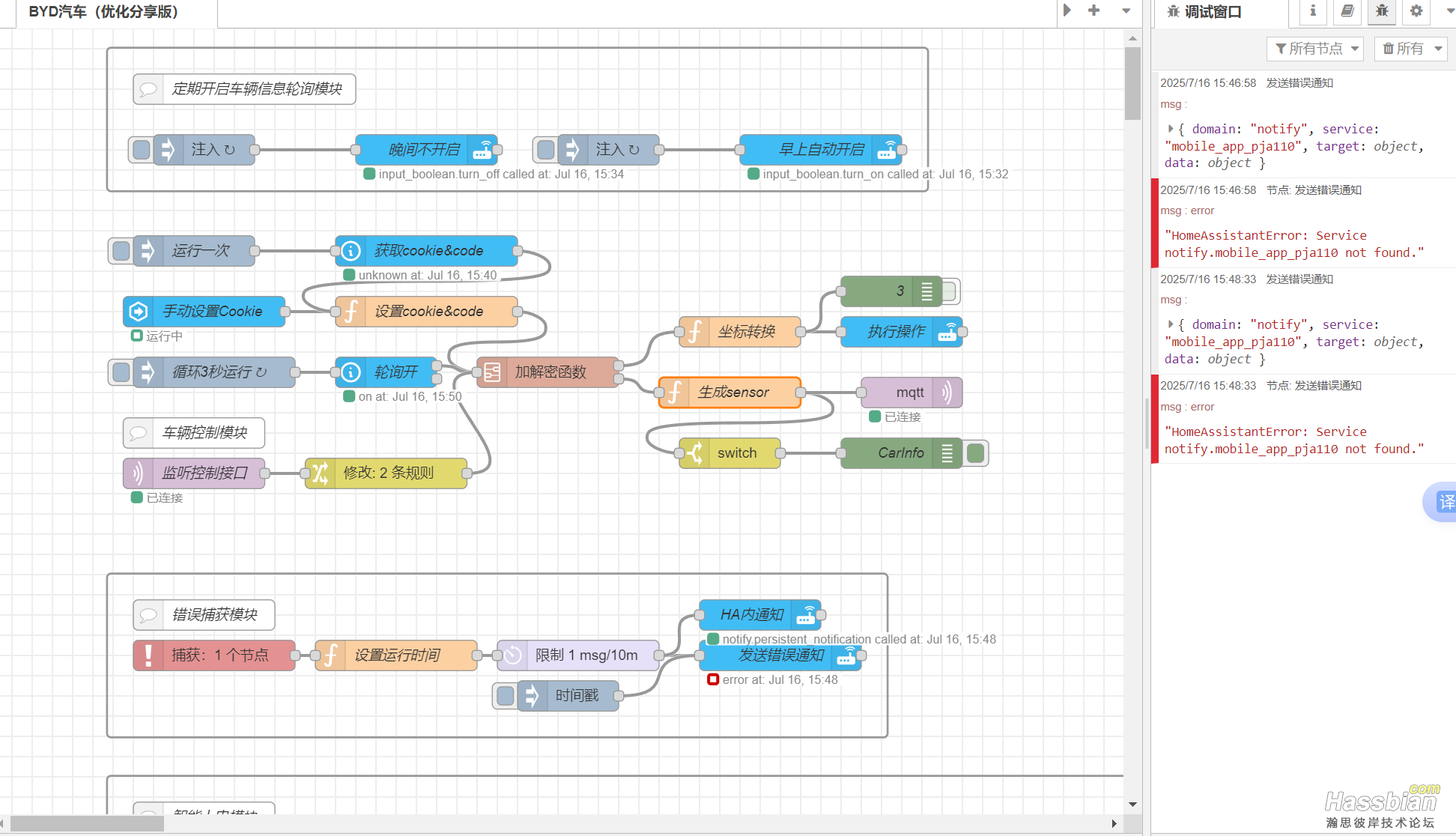
Task: Trigger the 运行一次 inject button
Action: point(121,251)
